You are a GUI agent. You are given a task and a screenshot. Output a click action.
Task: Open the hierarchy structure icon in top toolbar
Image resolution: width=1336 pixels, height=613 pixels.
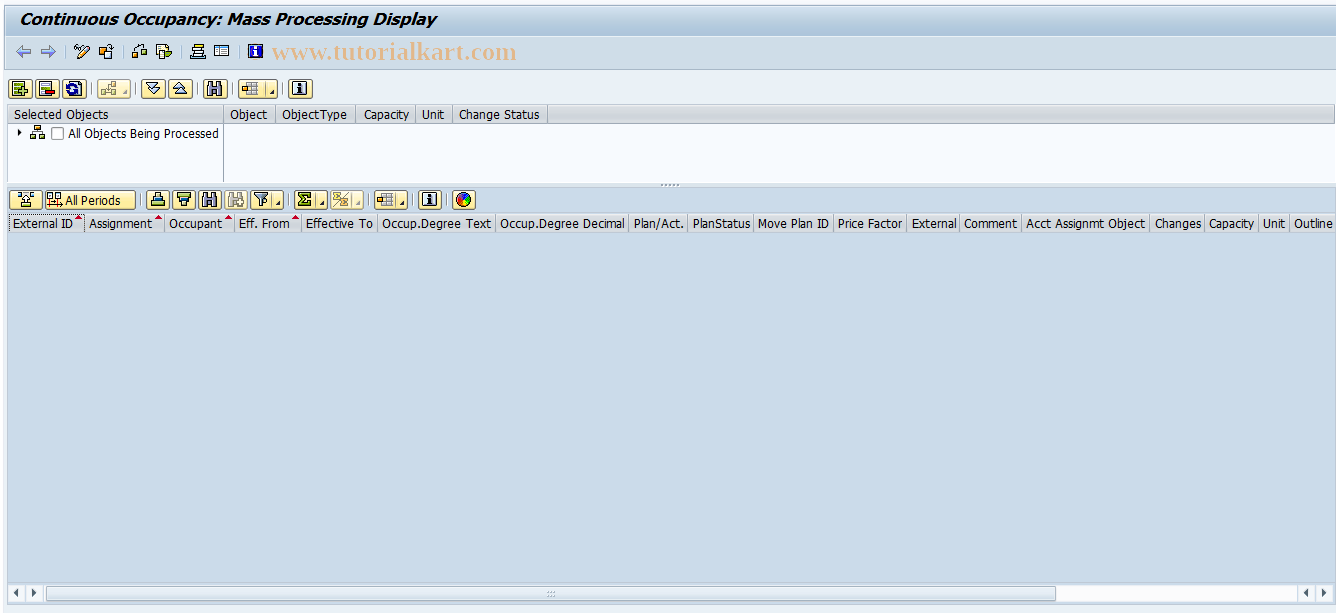(x=140, y=52)
